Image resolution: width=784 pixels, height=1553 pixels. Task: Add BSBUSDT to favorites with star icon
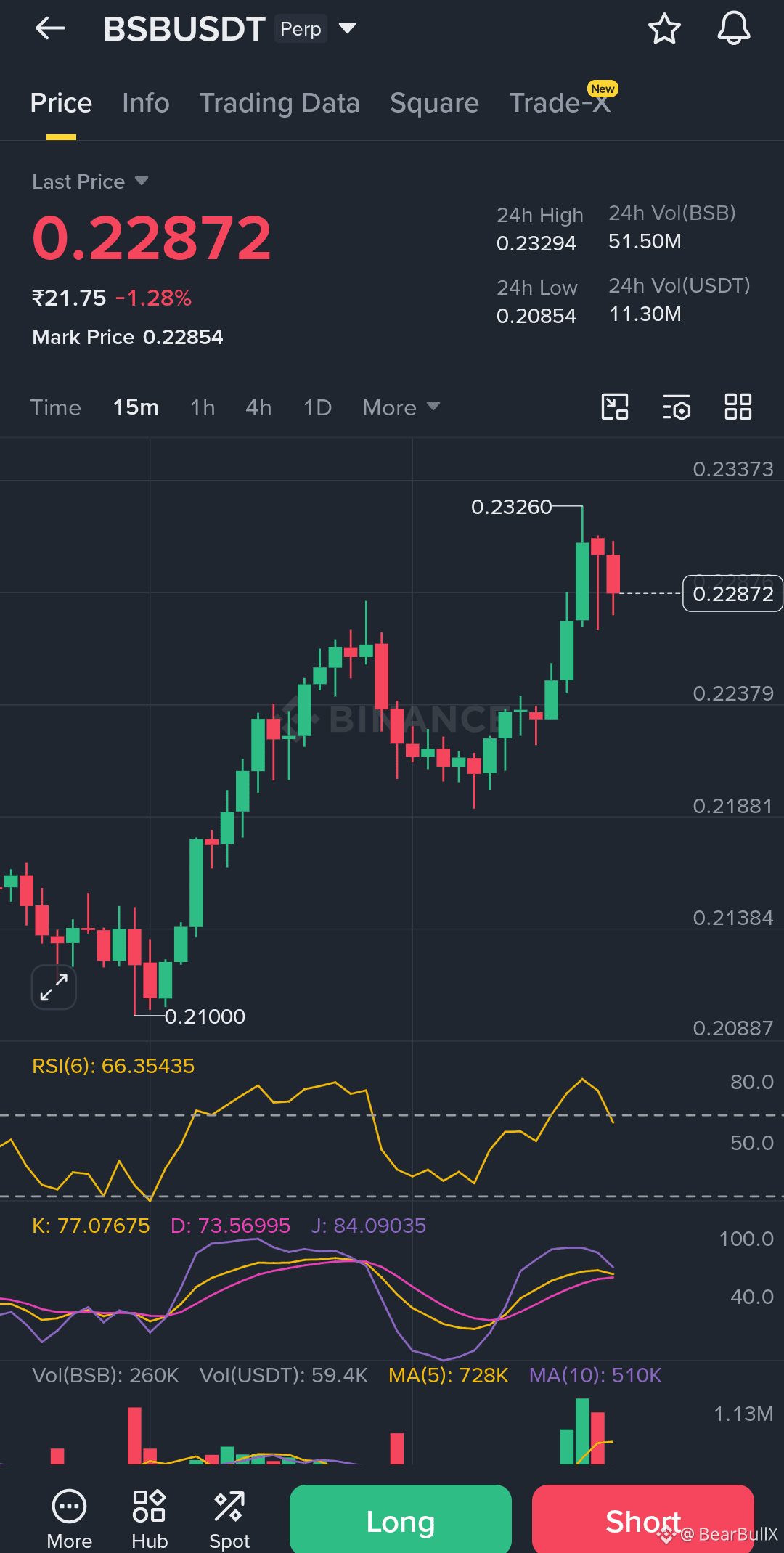click(x=664, y=29)
